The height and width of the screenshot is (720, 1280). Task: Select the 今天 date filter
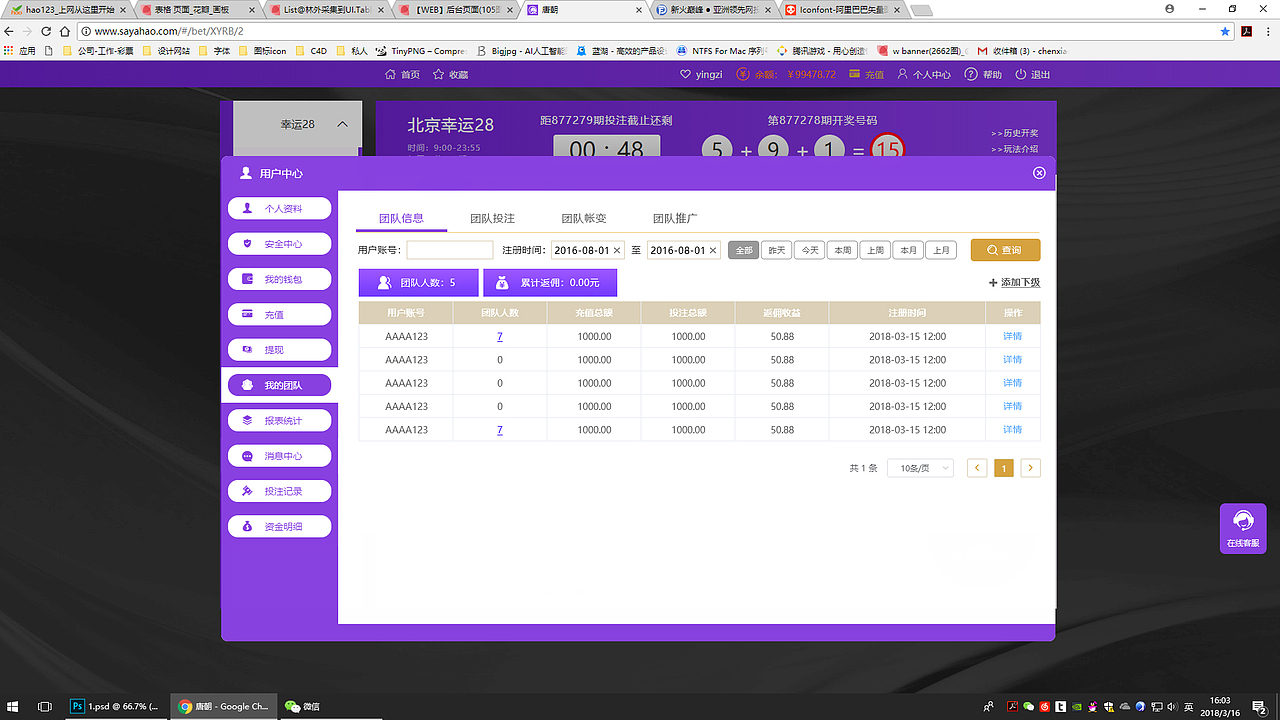(809, 249)
